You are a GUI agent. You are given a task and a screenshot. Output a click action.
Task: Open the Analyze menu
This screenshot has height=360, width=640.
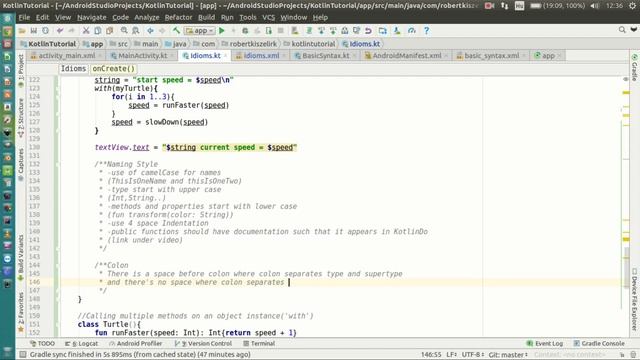point(147,18)
